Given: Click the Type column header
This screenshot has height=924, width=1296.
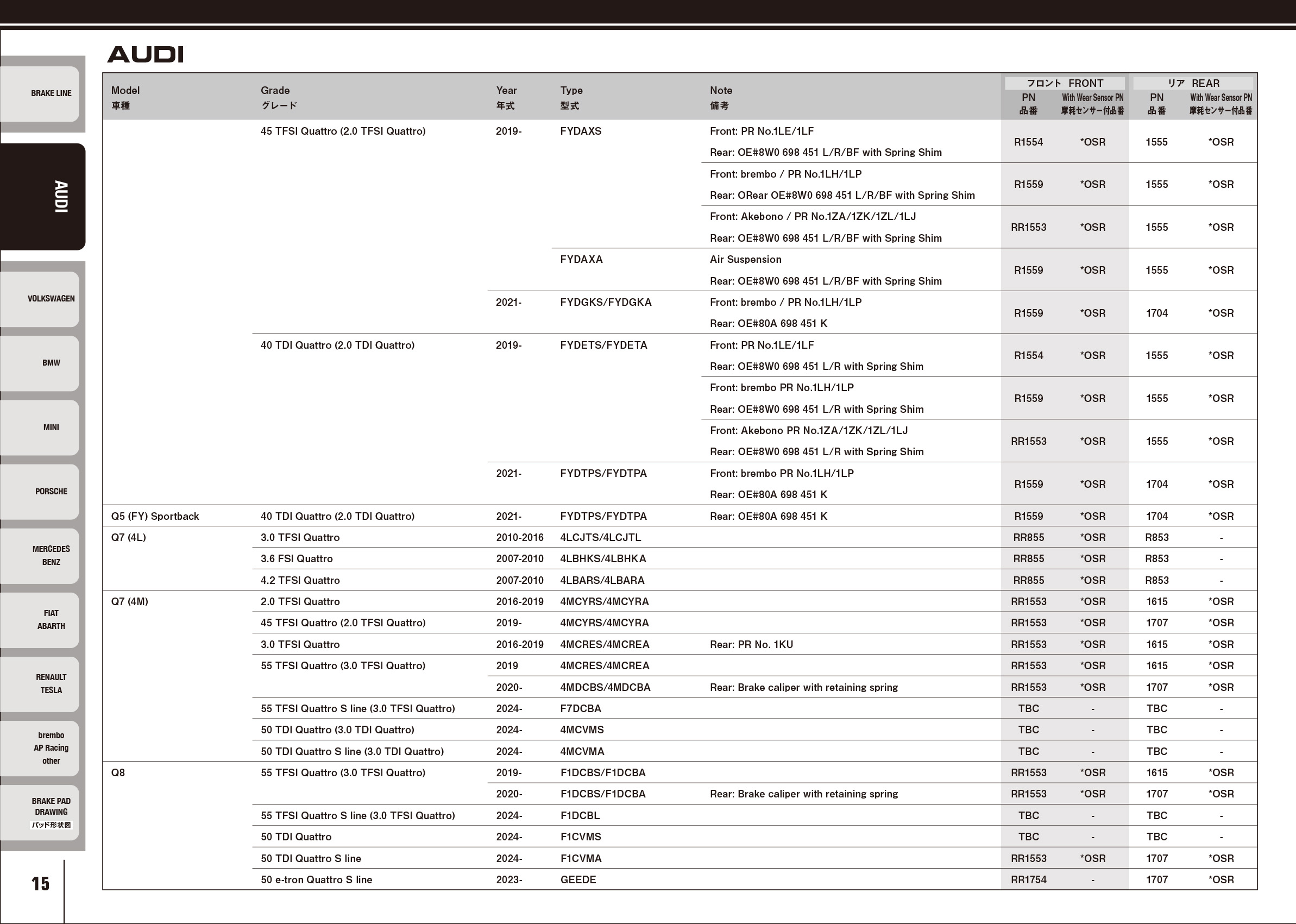Looking at the screenshot, I should click(571, 97).
